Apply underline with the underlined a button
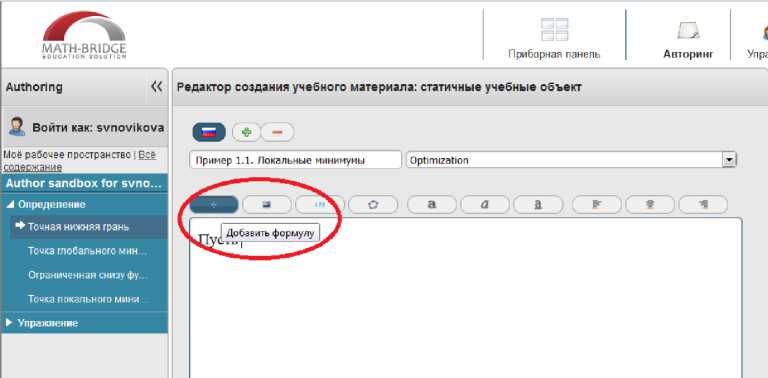 (x=538, y=205)
